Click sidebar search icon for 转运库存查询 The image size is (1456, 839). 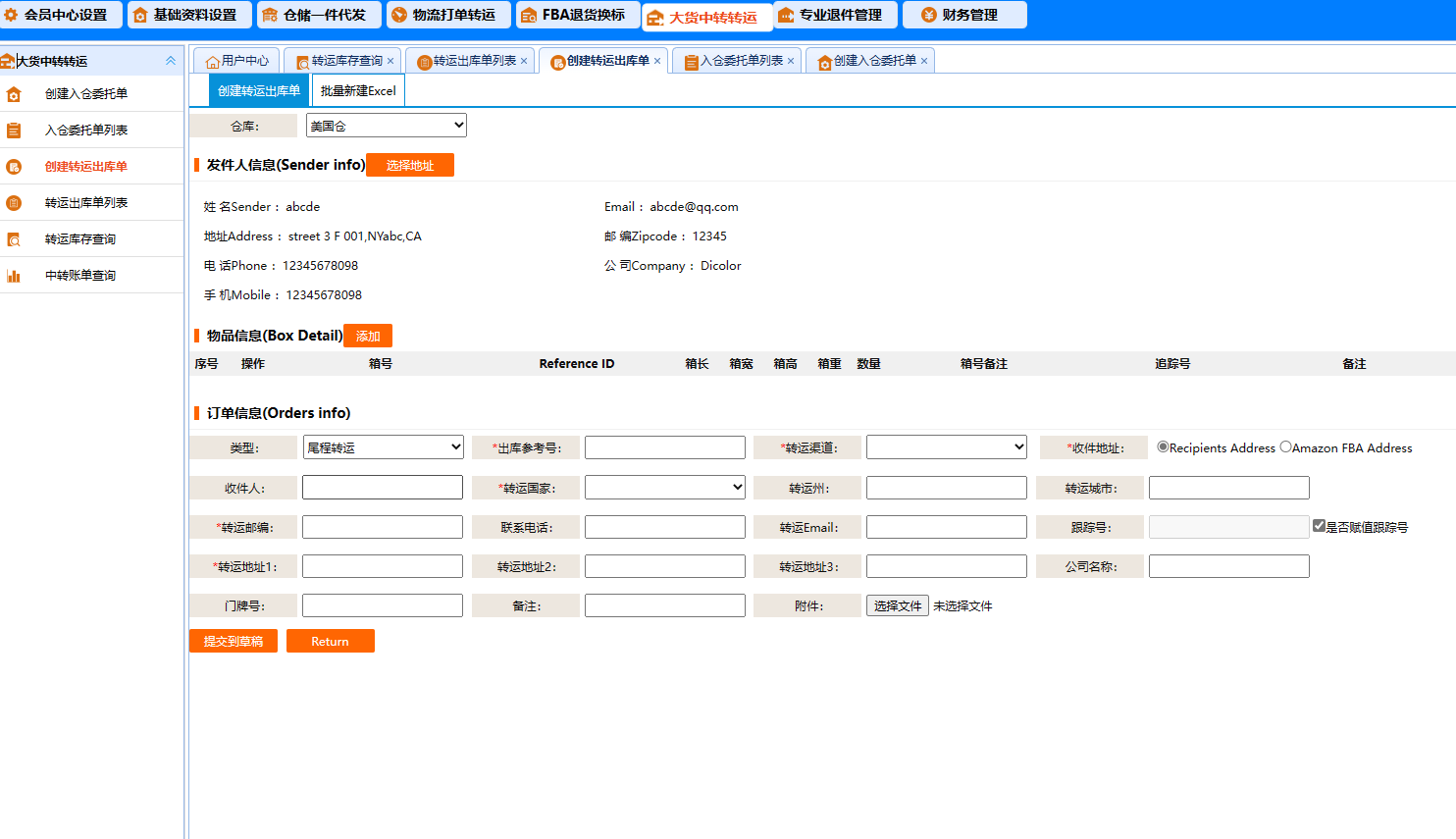point(14,239)
